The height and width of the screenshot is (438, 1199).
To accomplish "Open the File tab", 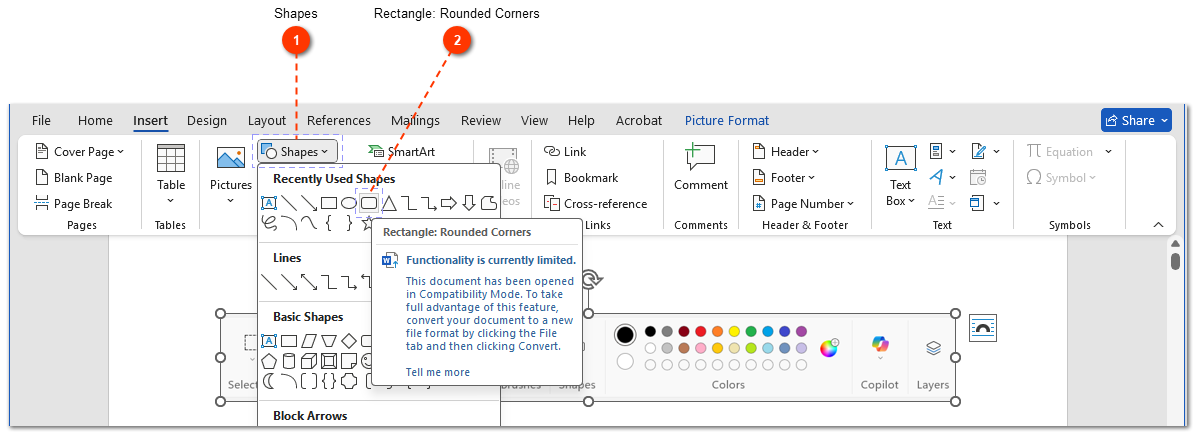I will point(41,120).
